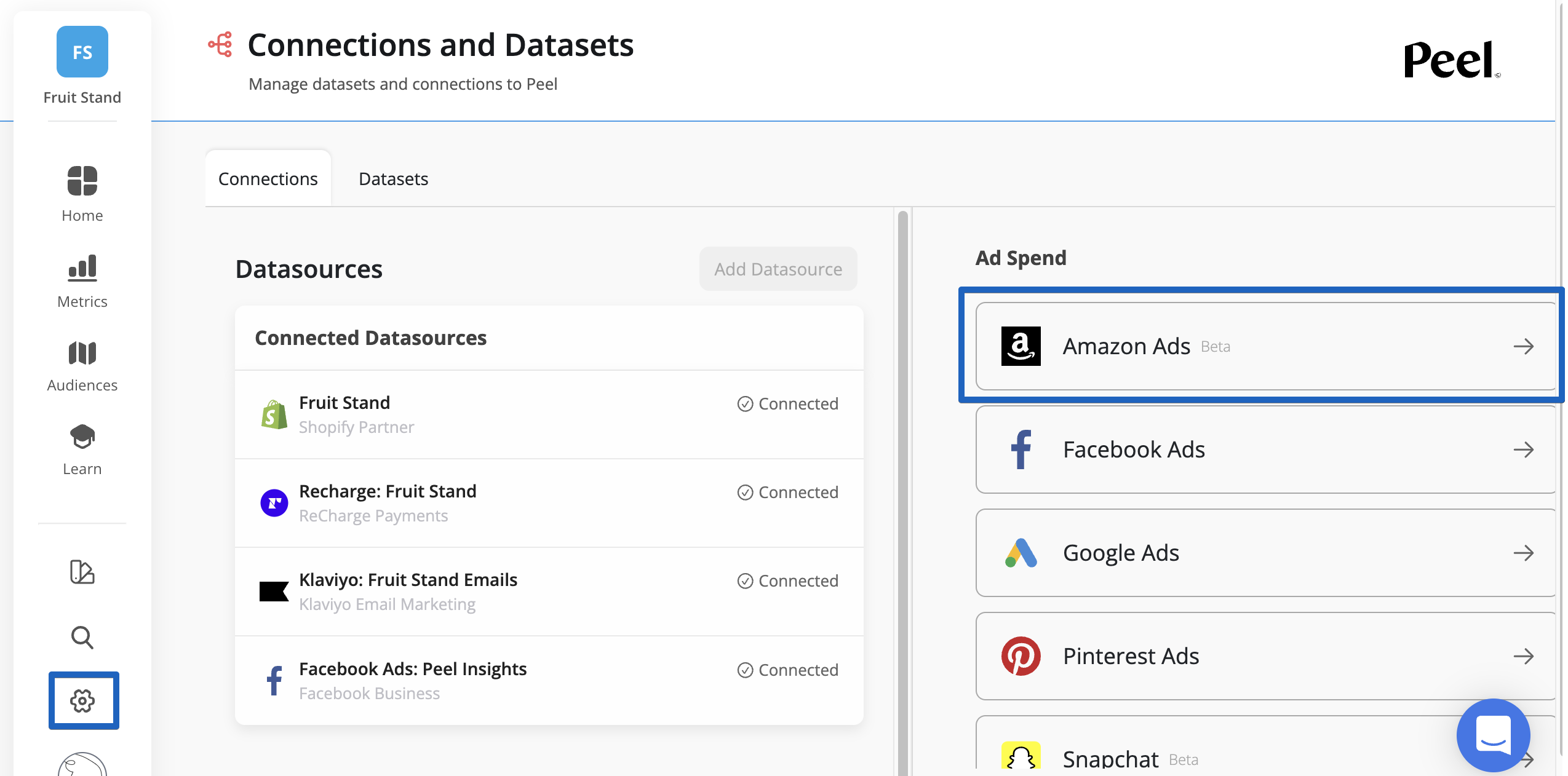Expand the Amazon Ads connection arrow
This screenshot has height=776, width=1568.
point(1523,346)
